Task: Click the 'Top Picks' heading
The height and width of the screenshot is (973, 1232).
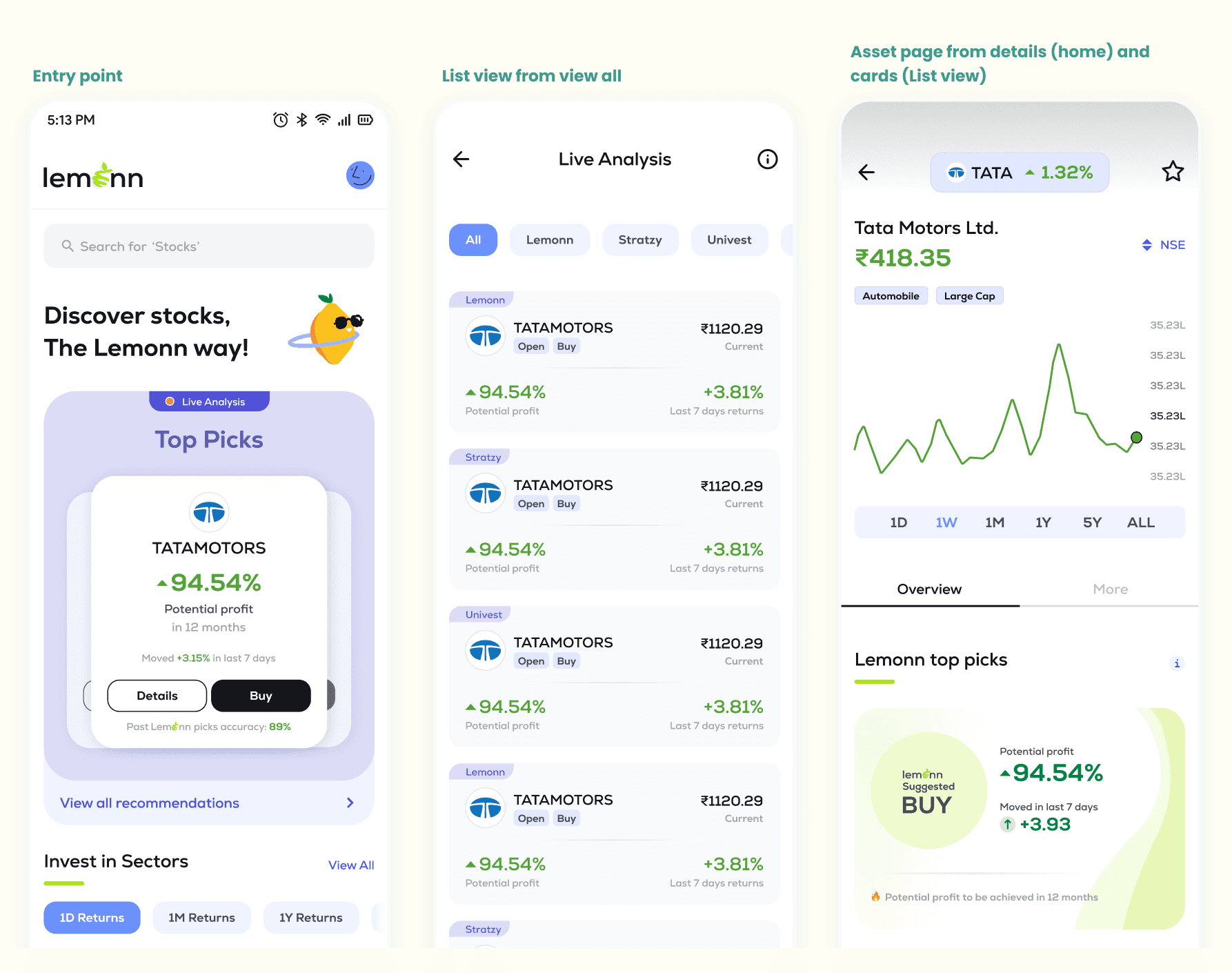Action: pos(209,440)
